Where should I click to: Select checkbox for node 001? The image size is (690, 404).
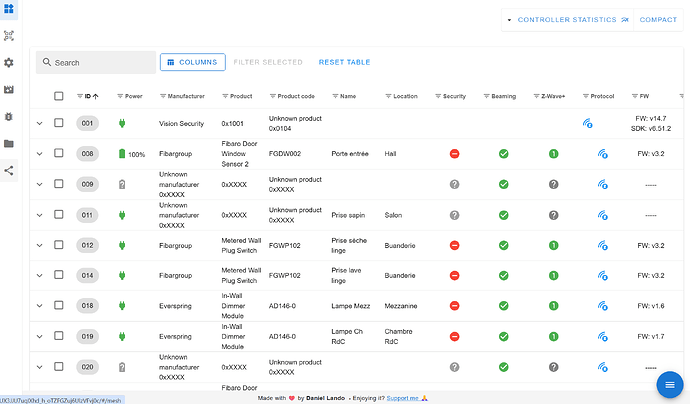59,123
